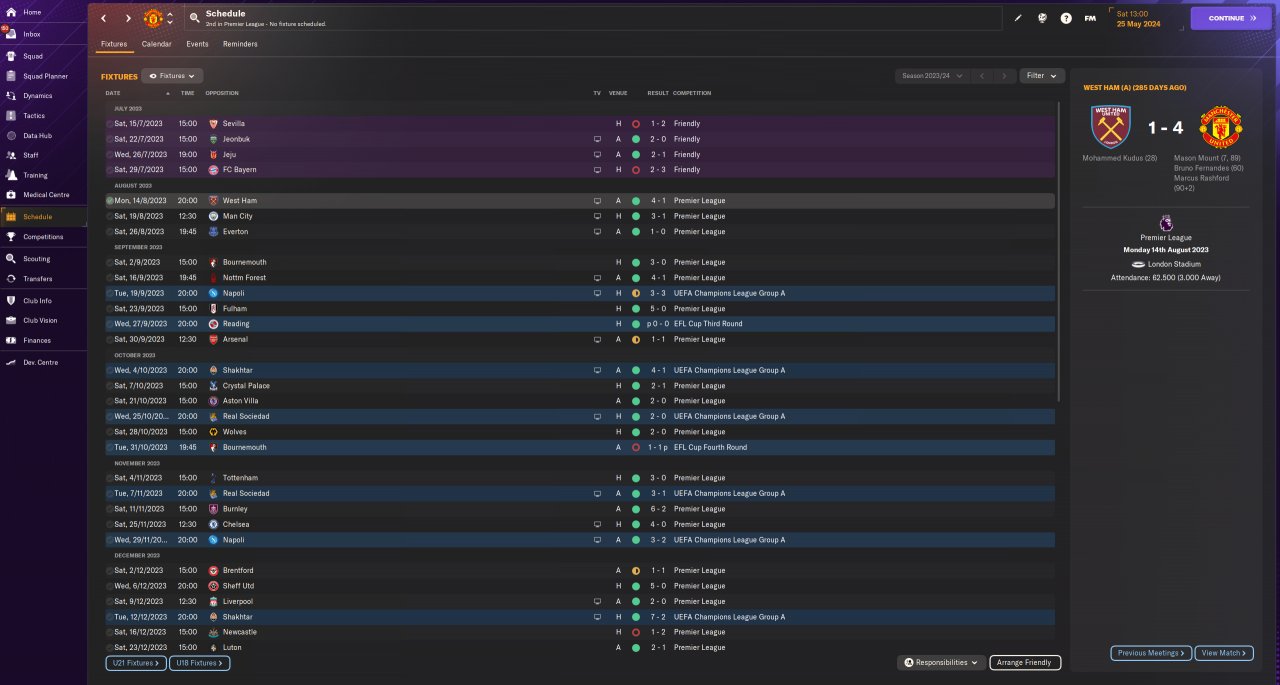
Task: Open the Staff section
Action: [31, 155]
